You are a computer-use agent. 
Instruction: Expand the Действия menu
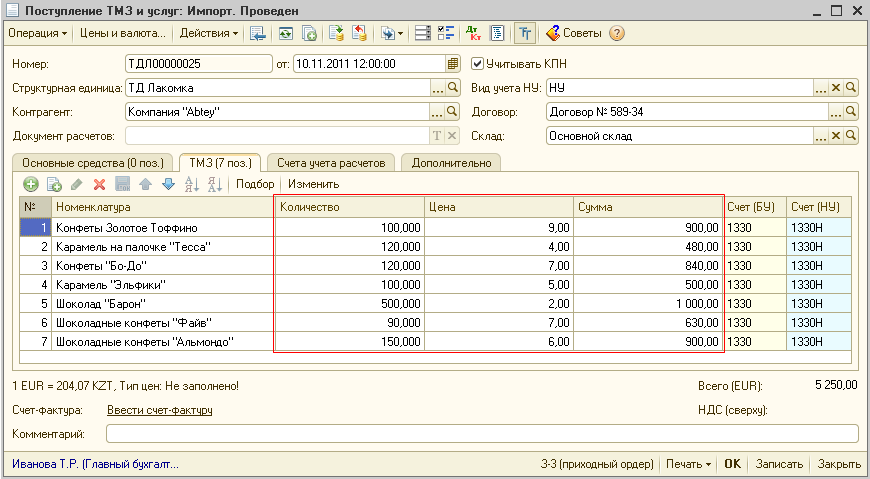pos(208,33)
